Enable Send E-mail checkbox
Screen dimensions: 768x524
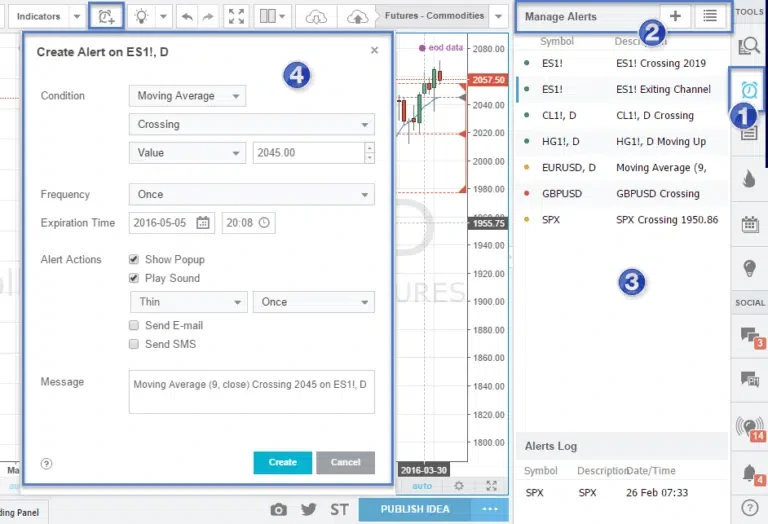tap(134, 325)
